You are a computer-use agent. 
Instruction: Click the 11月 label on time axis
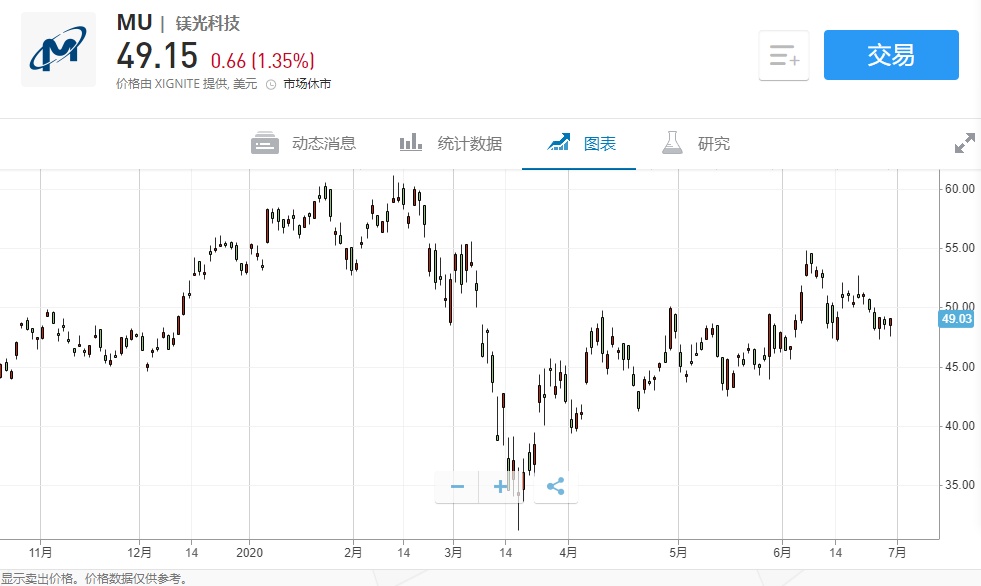(x=41, y=552)
